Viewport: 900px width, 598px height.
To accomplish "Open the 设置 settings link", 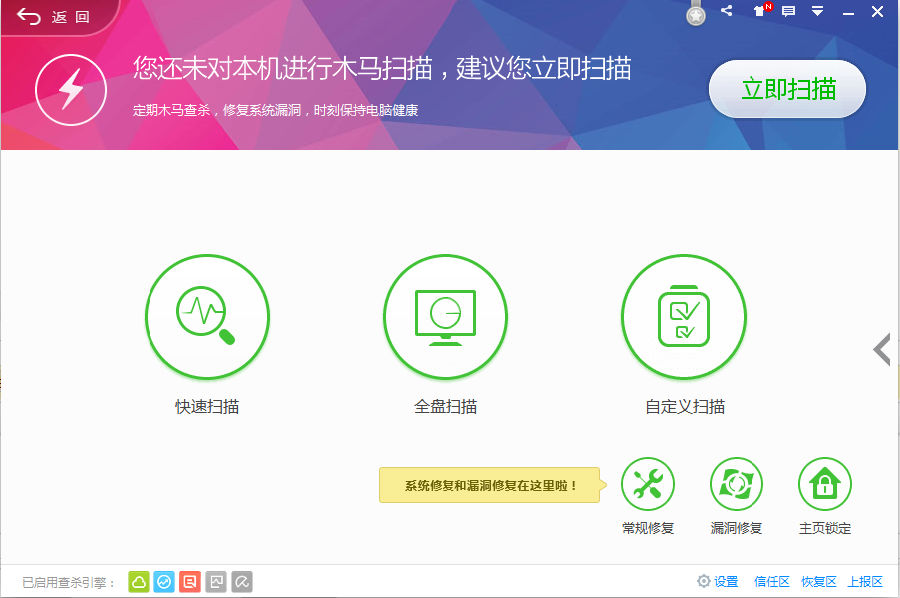I will point(717,581).
